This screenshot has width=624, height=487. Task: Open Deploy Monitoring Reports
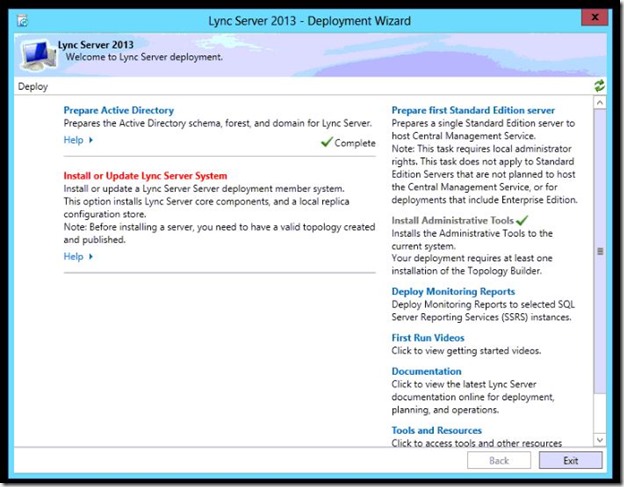453,292
